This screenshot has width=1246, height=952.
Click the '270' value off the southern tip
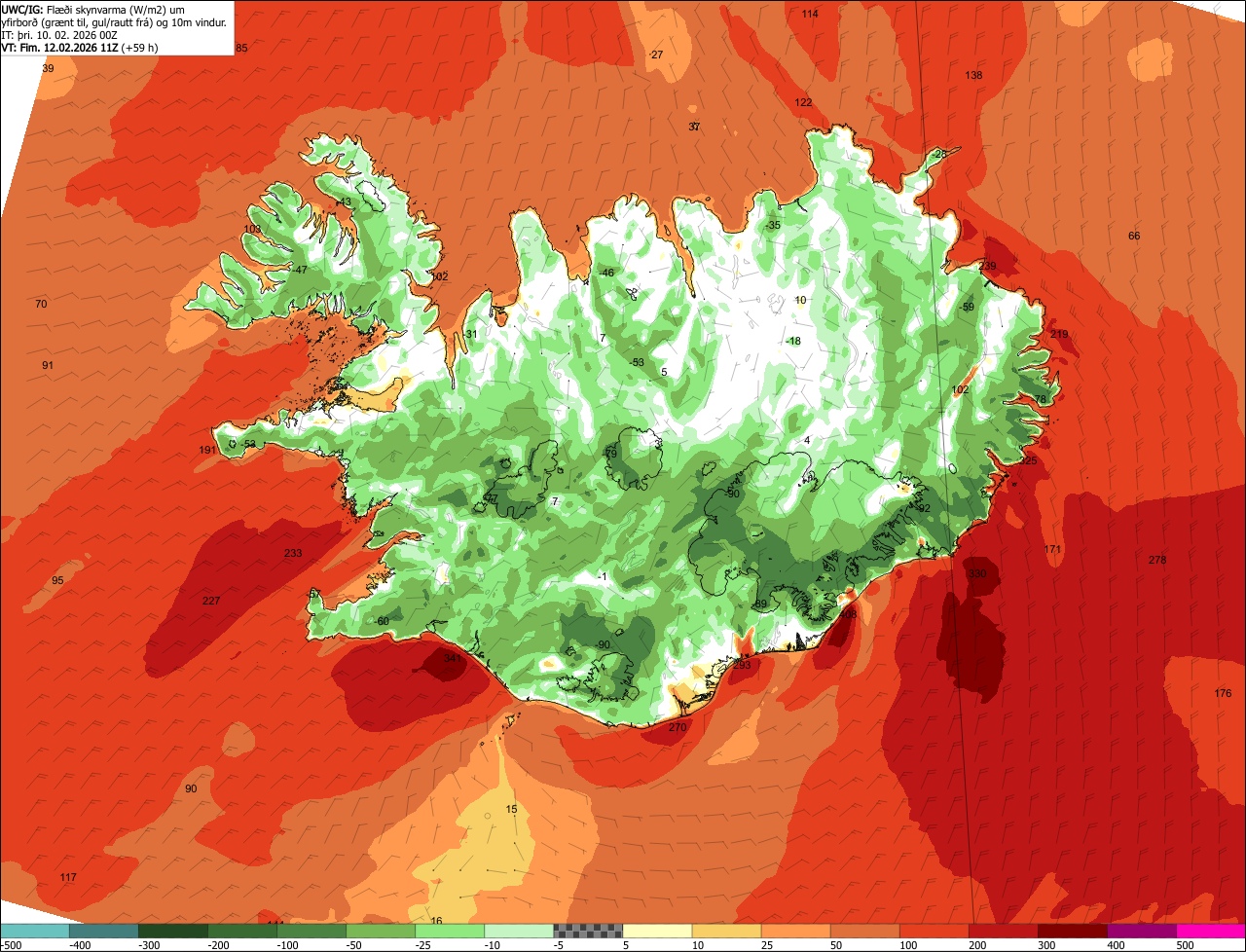pyautogui.click(x=678, y=727)
